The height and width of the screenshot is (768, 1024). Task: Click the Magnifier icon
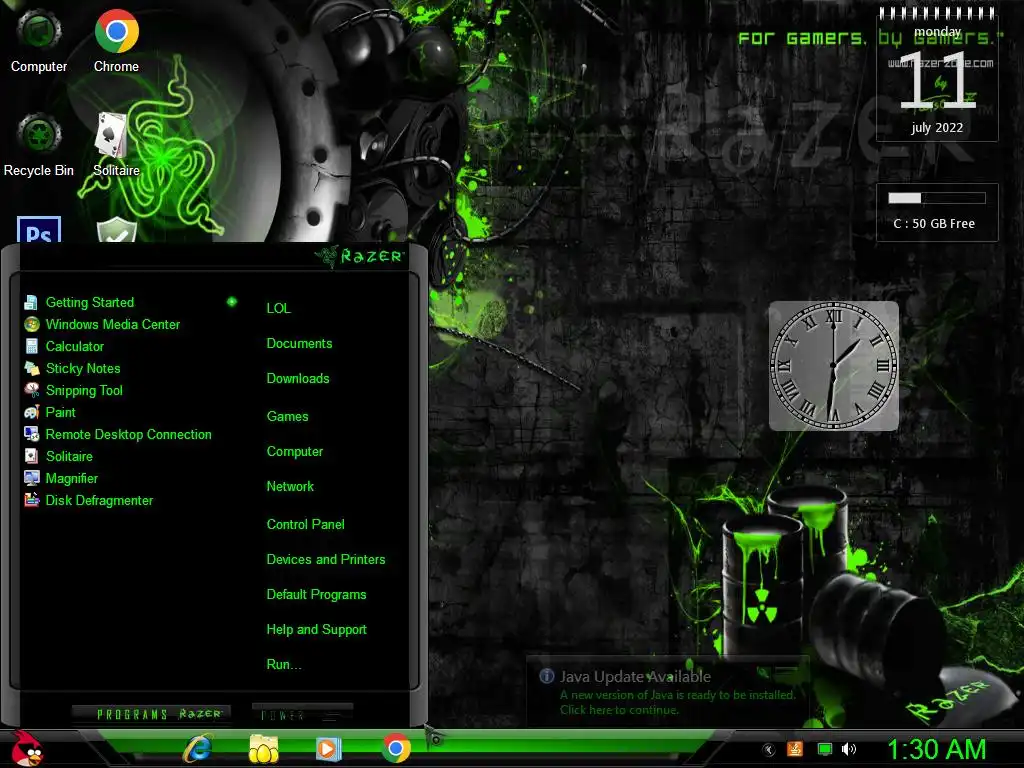pos(31,478)
